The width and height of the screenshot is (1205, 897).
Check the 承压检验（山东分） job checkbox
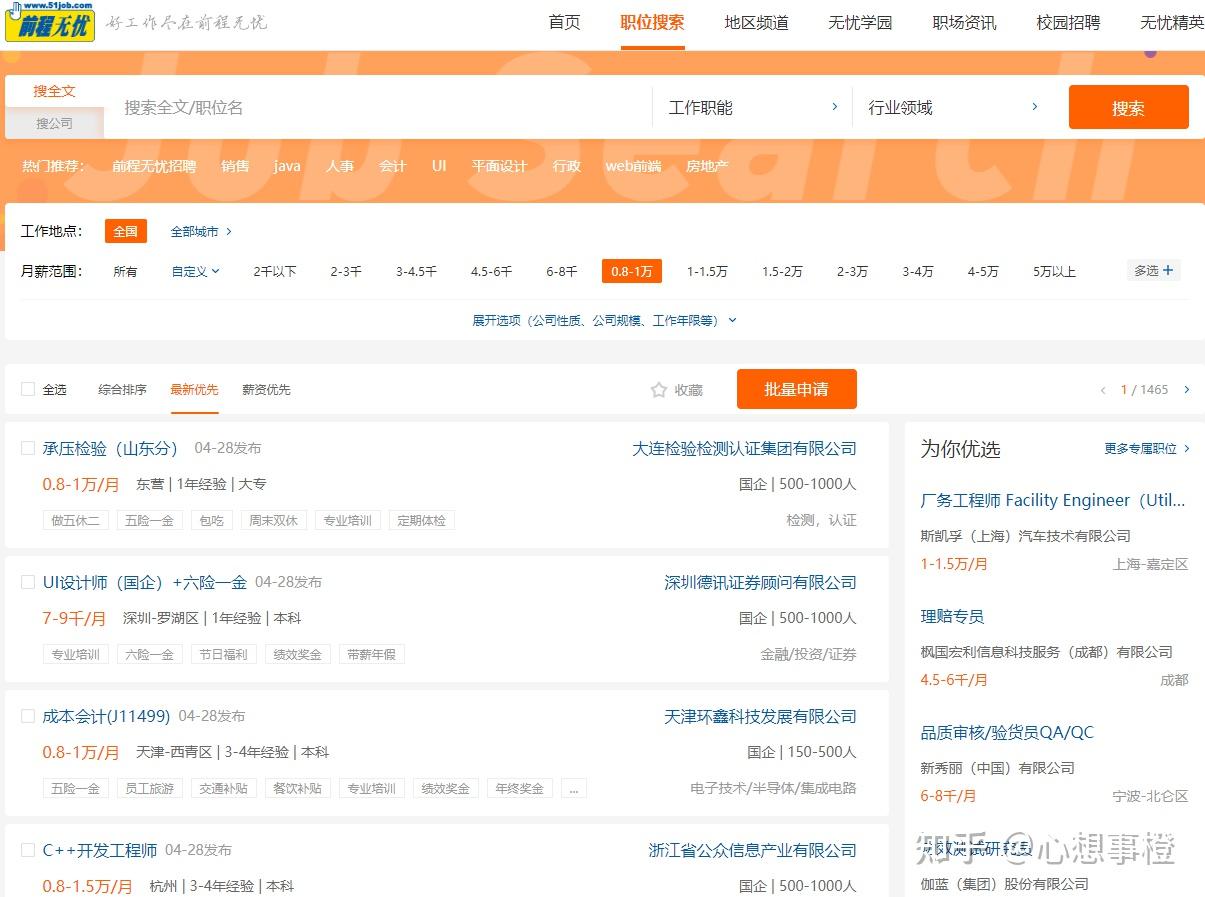point(28,448)
